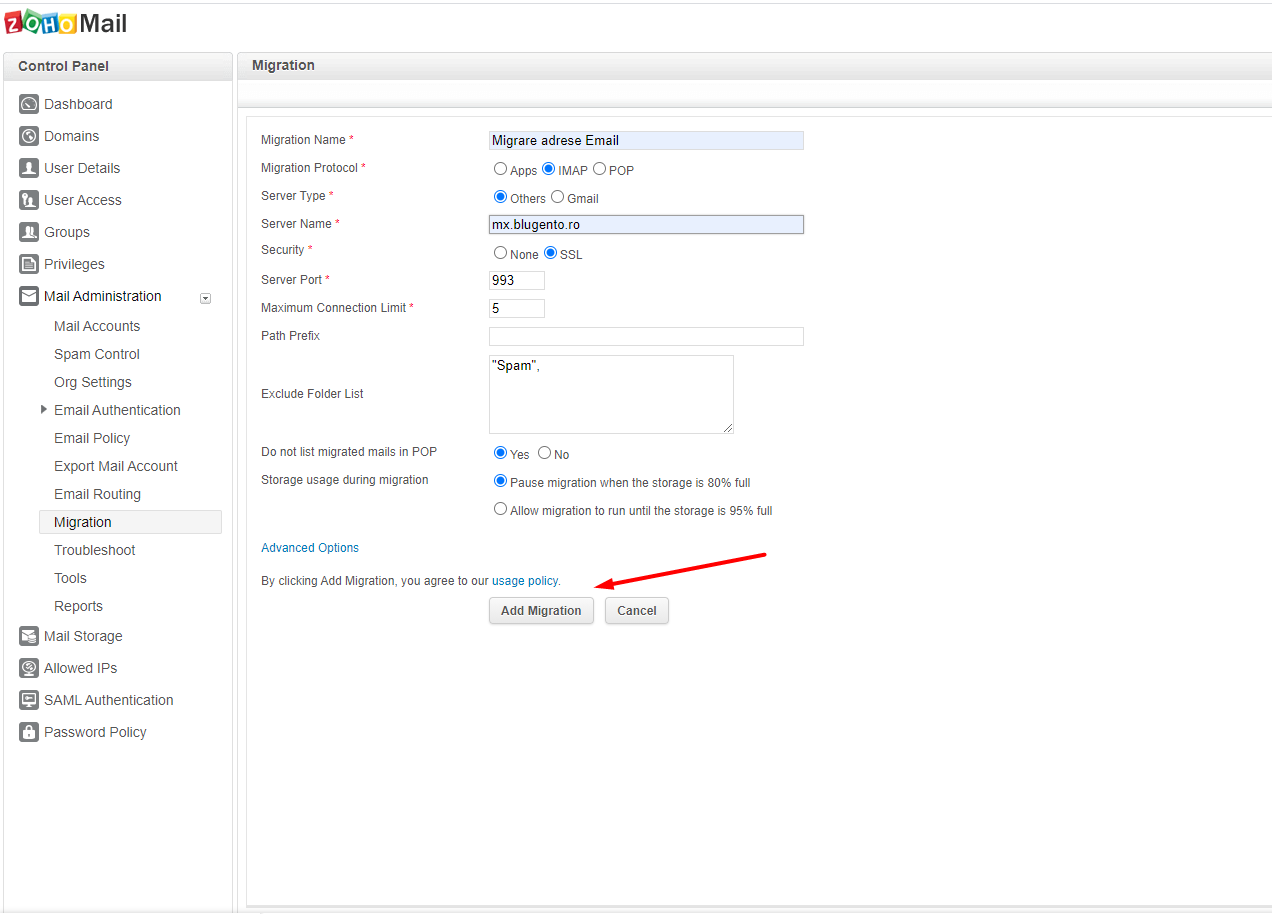
Task: Open Spam Control submenu item
Action: coord(97,354)
